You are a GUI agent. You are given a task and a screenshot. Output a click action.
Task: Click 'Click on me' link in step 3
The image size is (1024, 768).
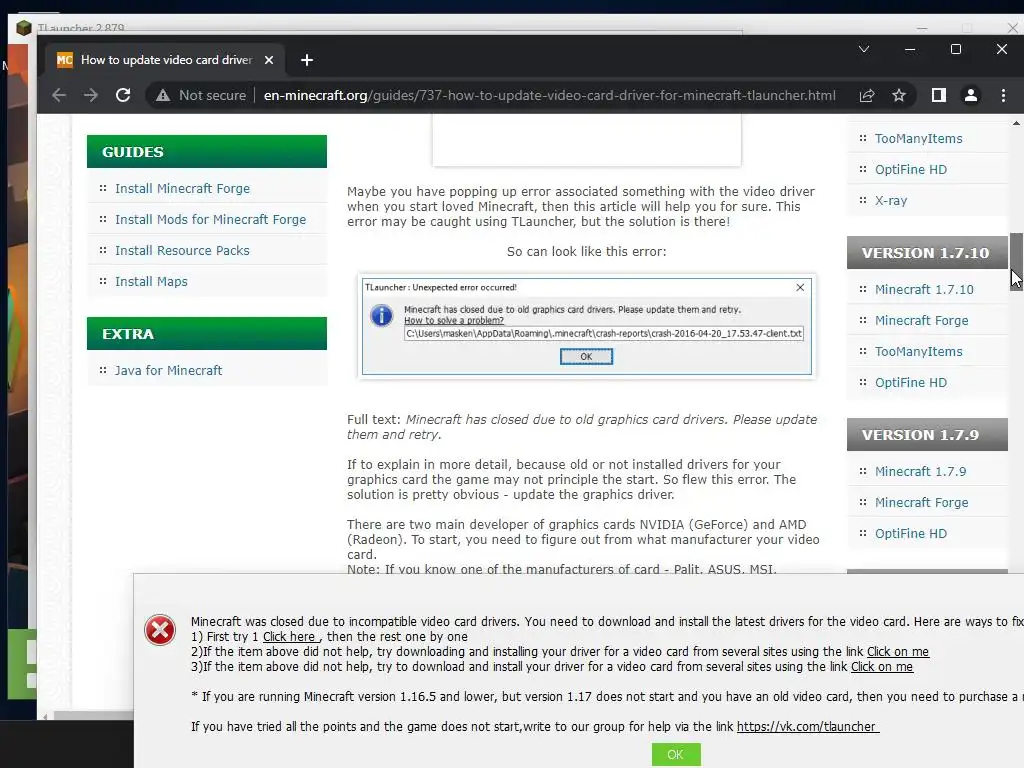(882, 667)
